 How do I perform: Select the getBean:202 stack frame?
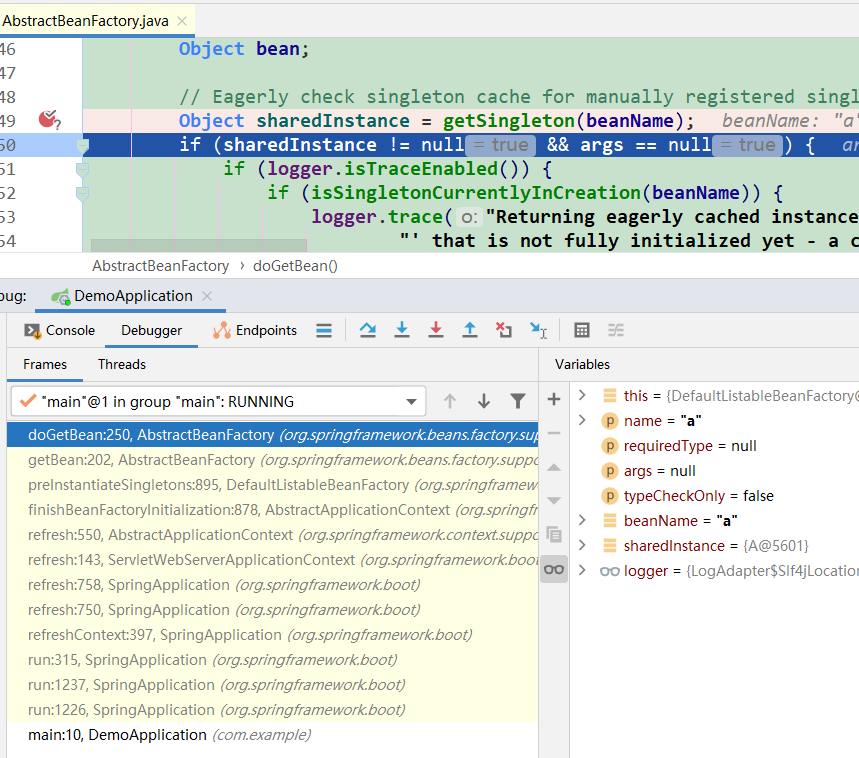272,460
